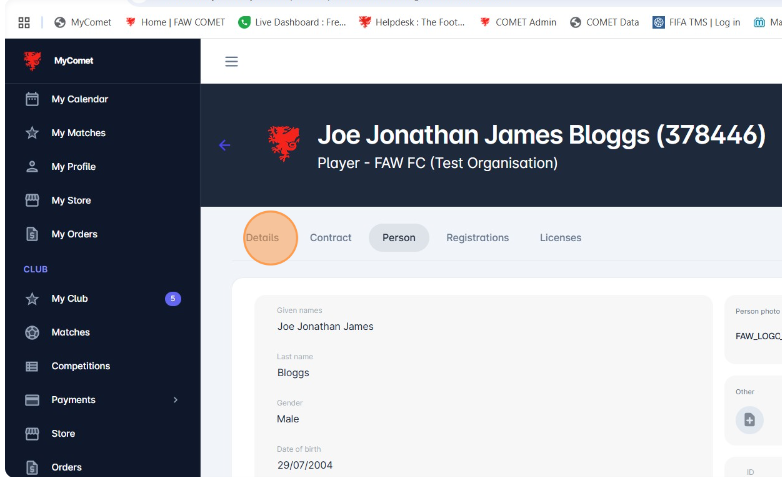The height and width of the screenshot is (477, 782).
Task: Select the Person tab
Action: 399,238
